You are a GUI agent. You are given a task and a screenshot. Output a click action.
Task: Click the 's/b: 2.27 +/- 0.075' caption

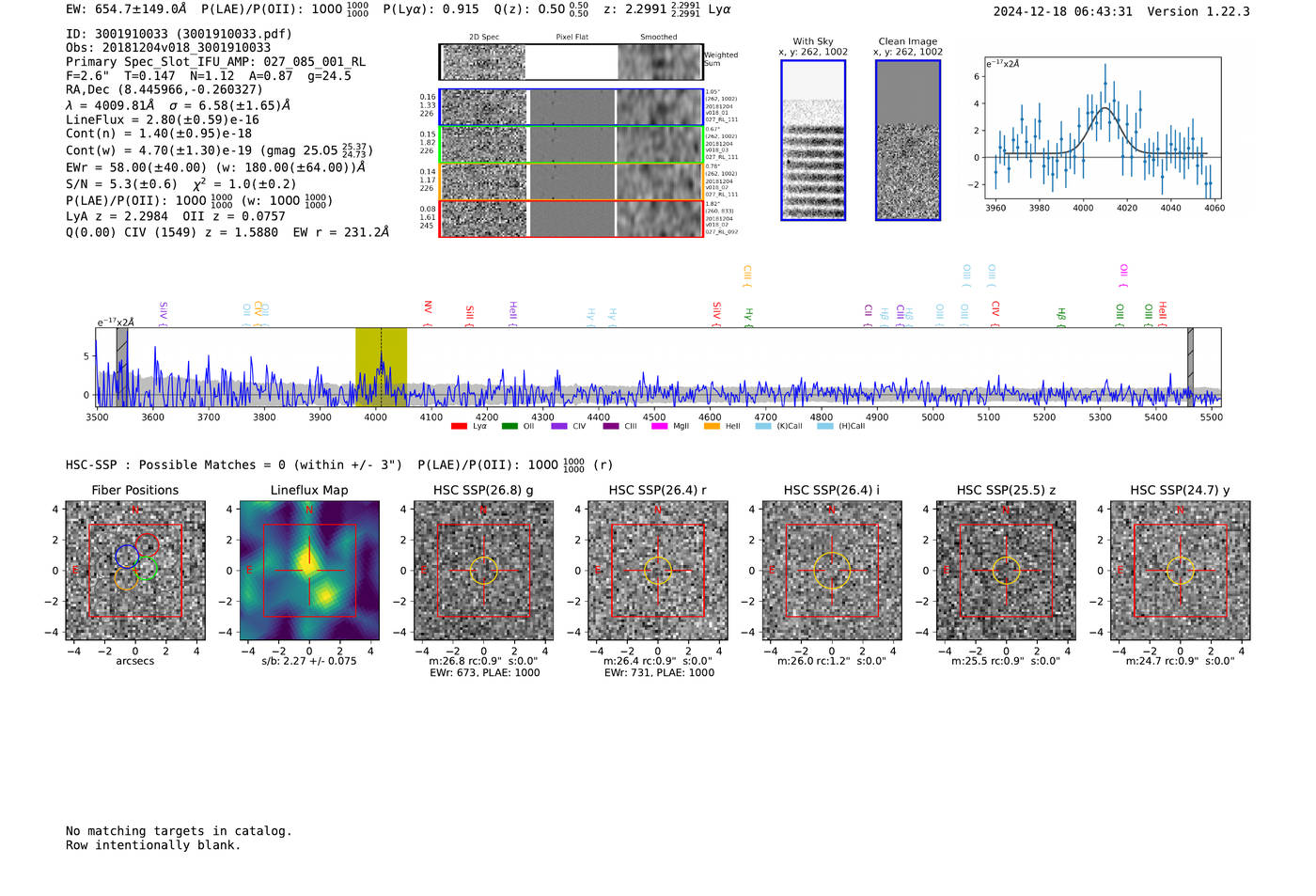(x=309, y=661)
